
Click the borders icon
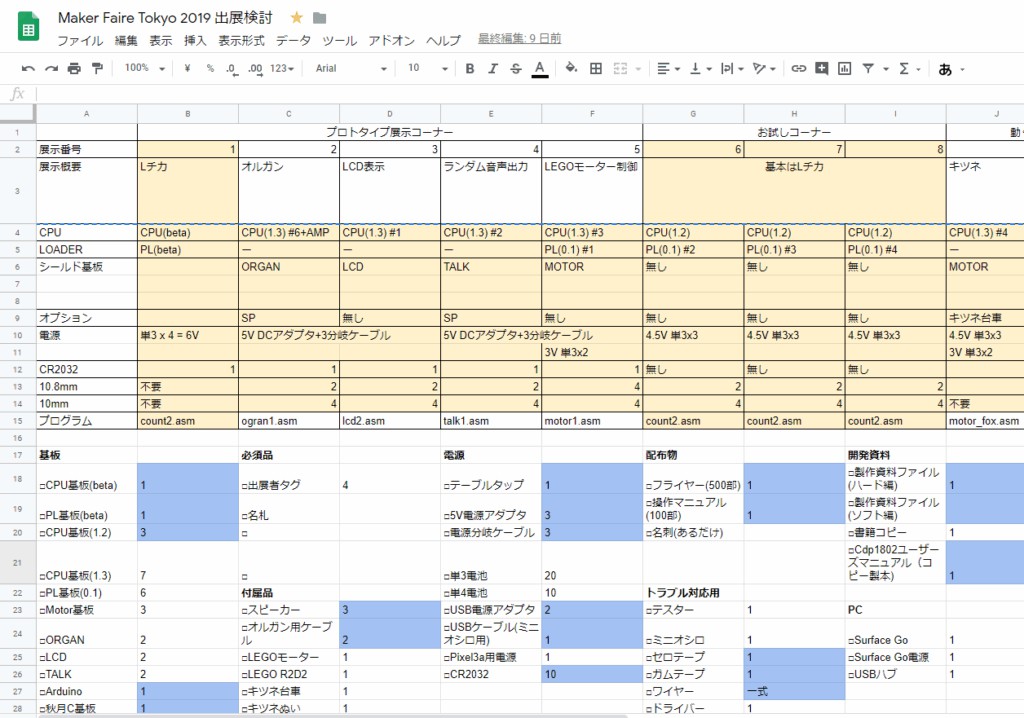(596, 69)
